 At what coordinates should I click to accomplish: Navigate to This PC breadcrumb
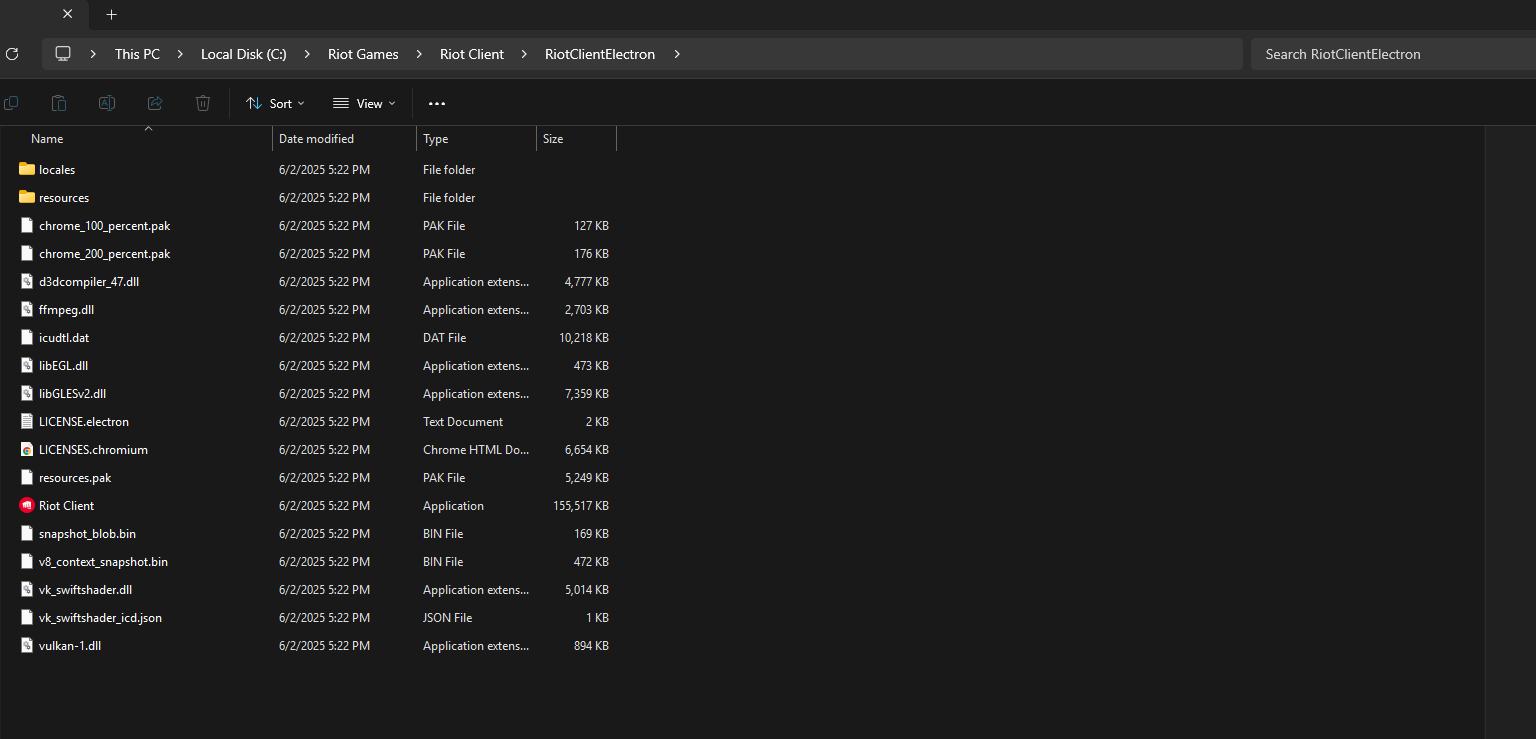point(137,54)
